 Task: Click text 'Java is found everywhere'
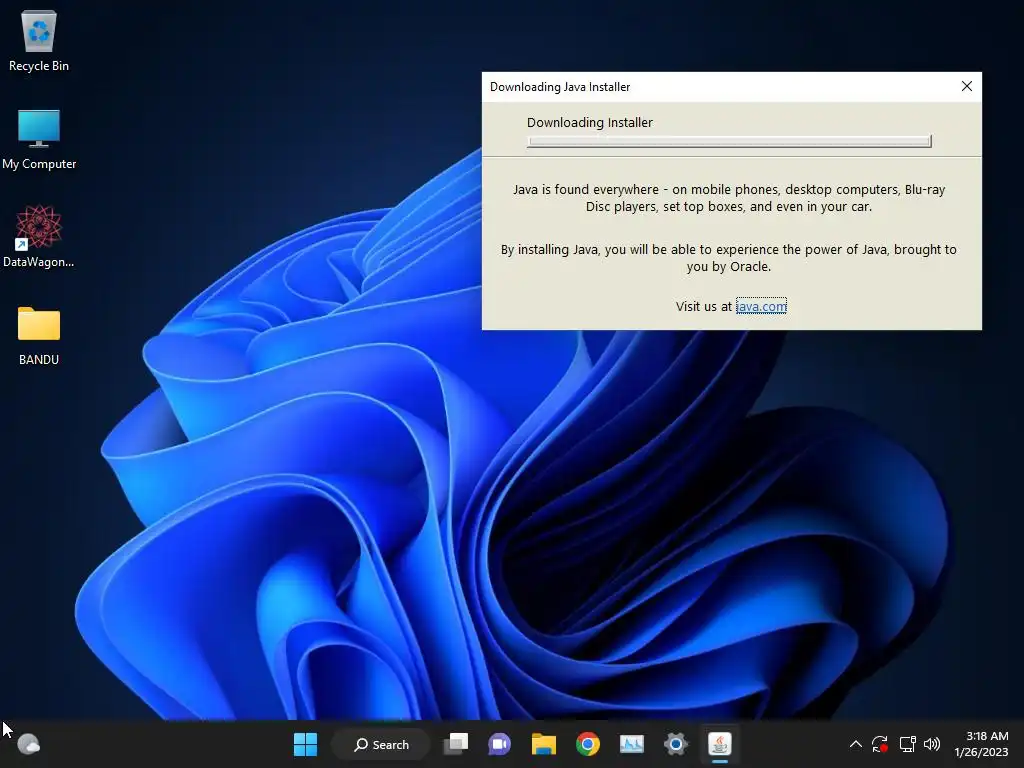[586, 189]
